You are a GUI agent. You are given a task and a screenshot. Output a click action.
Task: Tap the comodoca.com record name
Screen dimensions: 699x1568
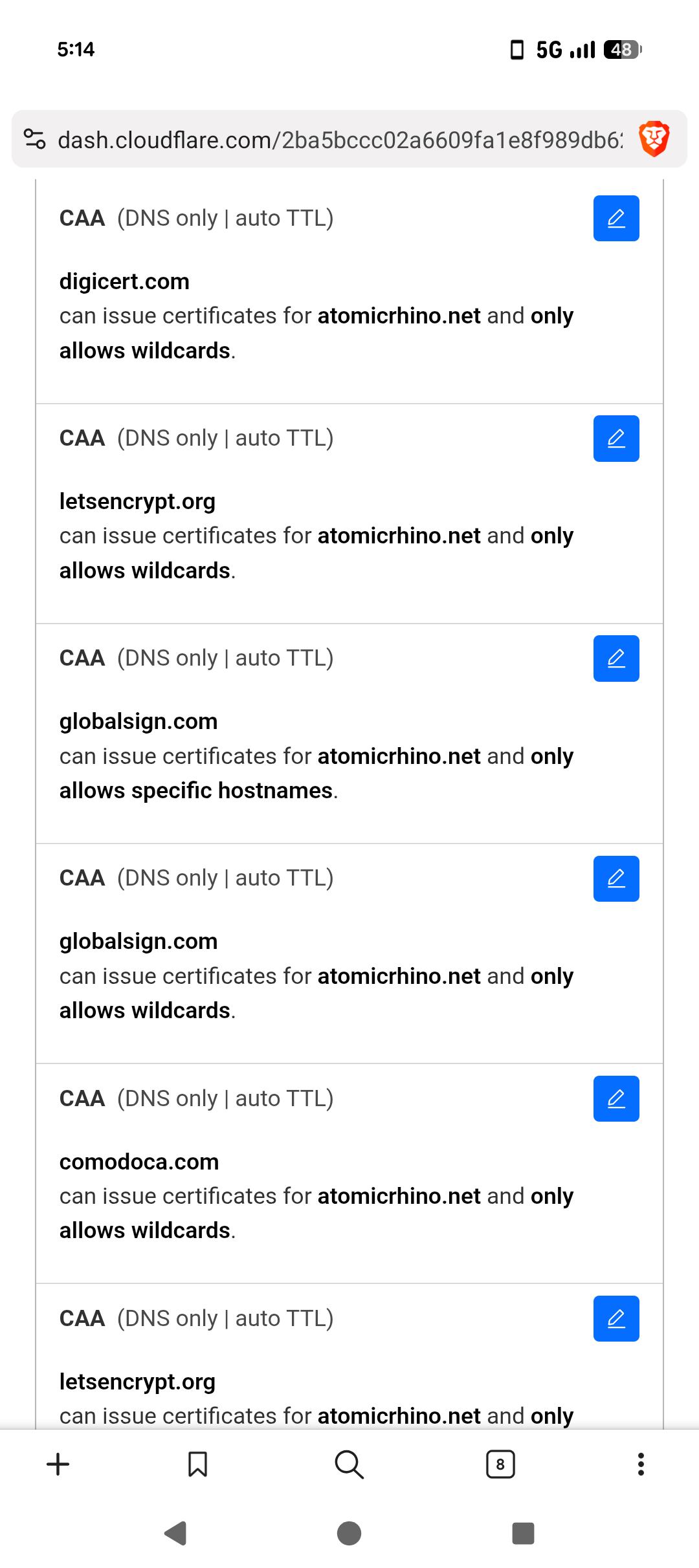coord(139,1162)
